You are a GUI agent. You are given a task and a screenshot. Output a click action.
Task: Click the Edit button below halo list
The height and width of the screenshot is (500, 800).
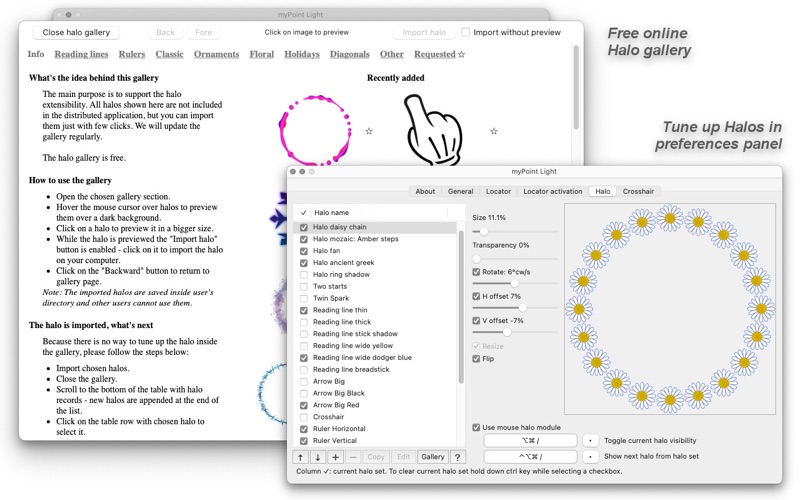[x=404, y=457]
